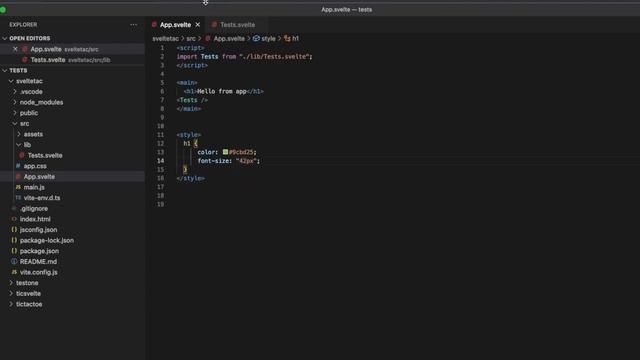Open index.html file

pyautogui.click(x=35, y=219)
